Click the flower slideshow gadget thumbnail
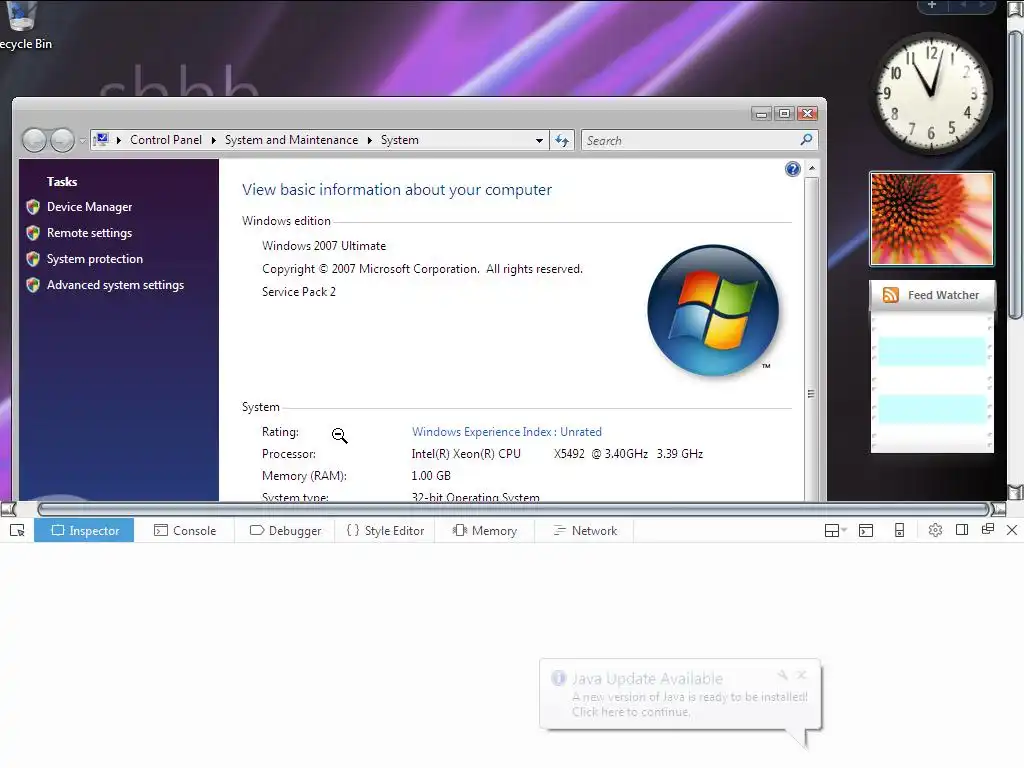 point(932,219)
